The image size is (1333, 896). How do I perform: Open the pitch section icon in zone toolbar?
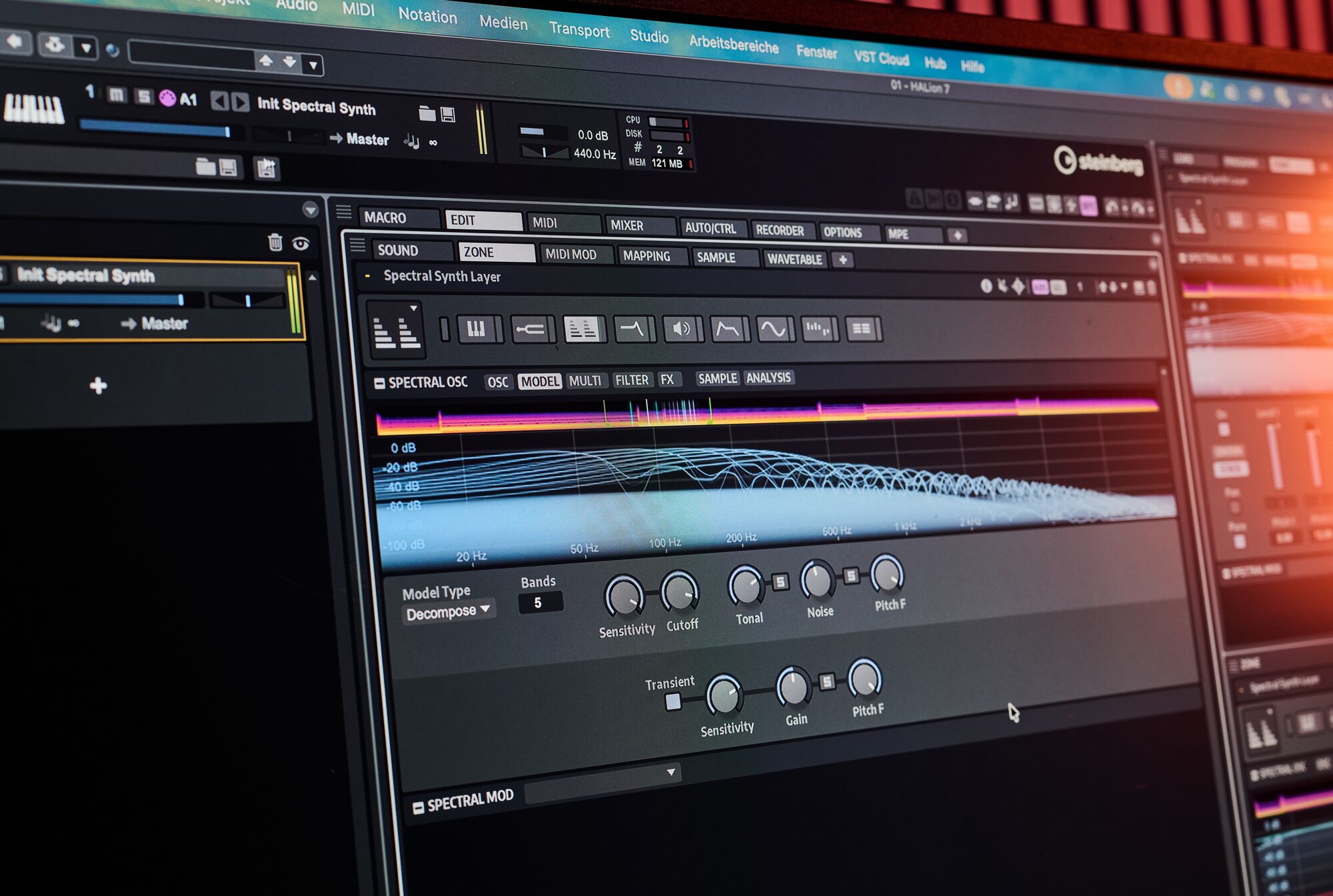531,328
